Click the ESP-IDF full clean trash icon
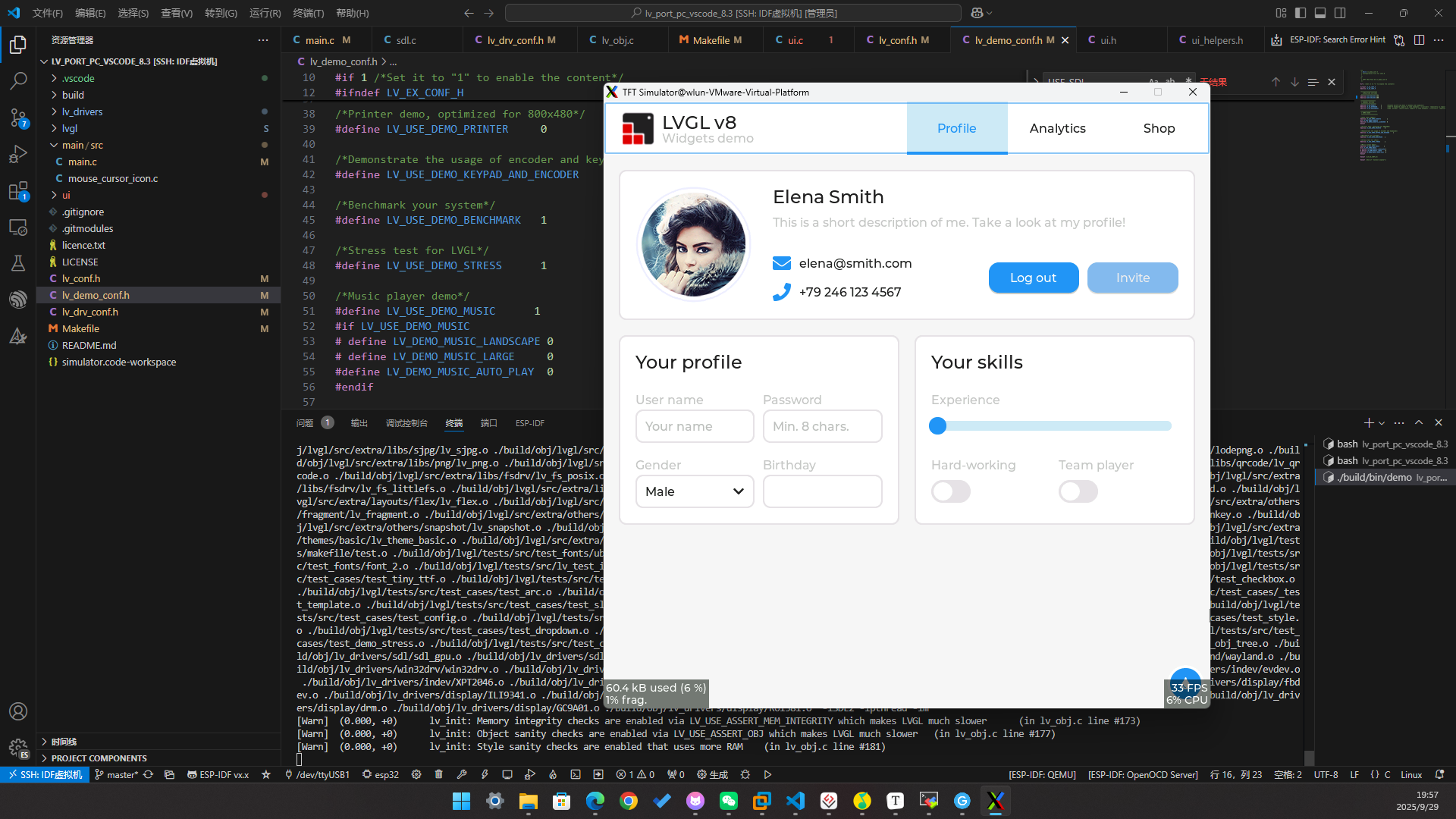1456x819 pixels. click(438, 774)
